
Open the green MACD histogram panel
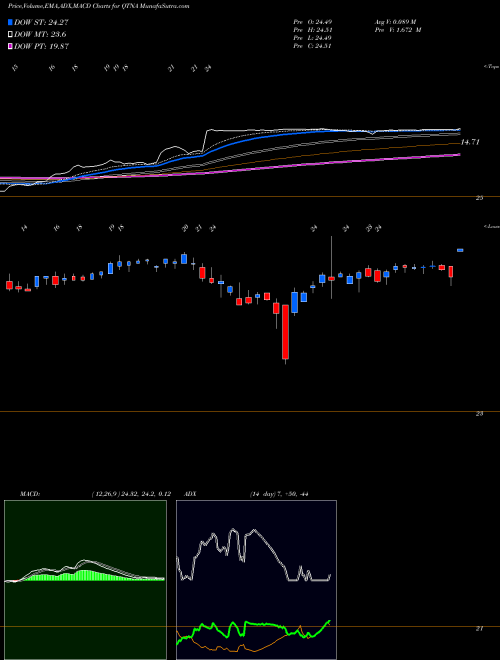pyautogui.click(x=85, y=580)
